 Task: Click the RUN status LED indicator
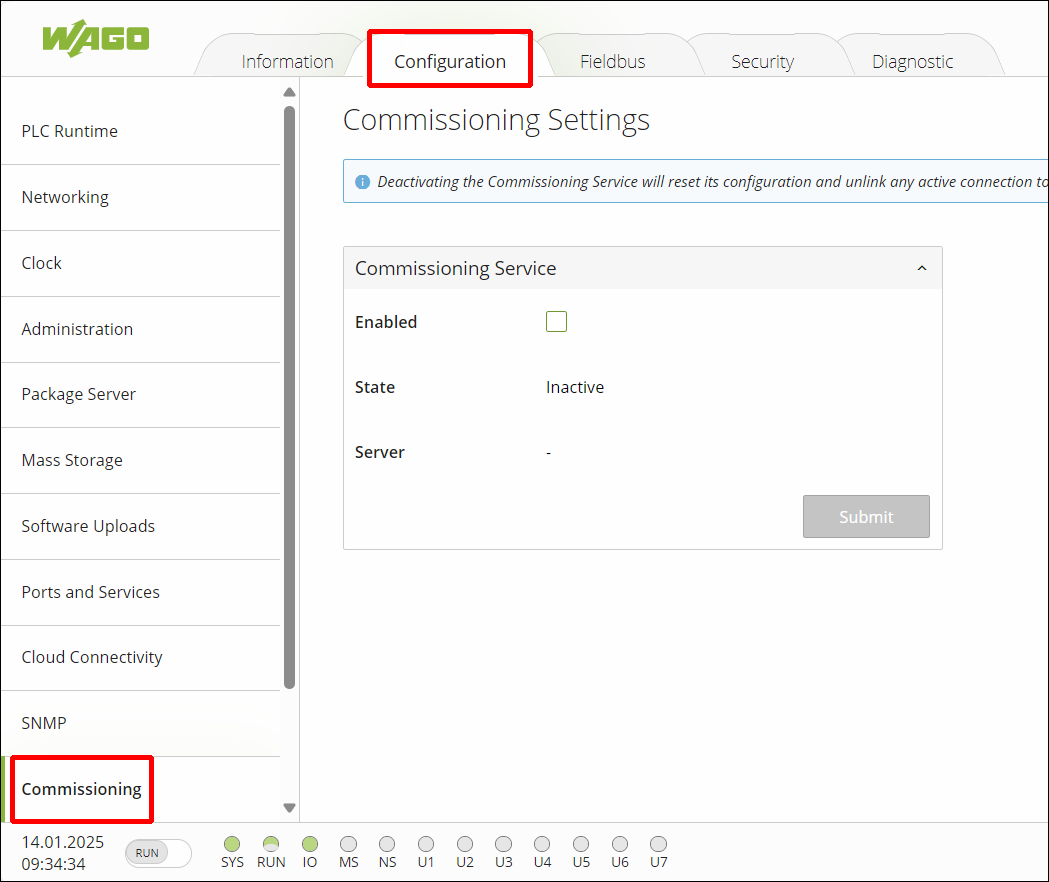point(271,843)
